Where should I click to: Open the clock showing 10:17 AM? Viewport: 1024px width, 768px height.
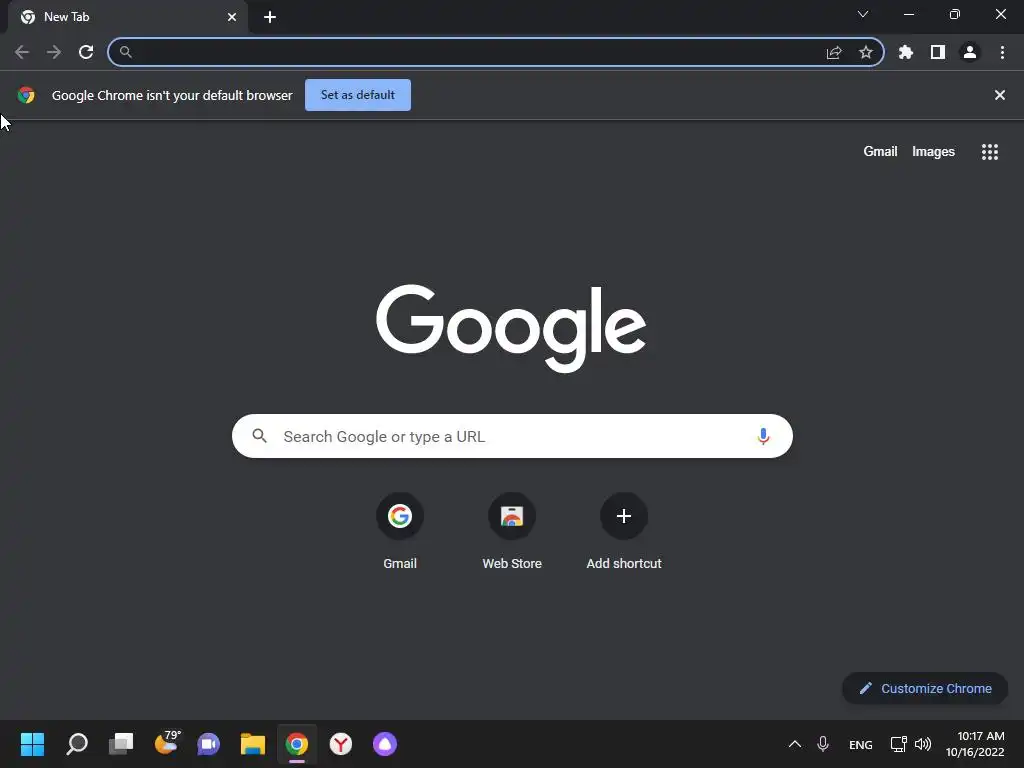click(975, 744)
